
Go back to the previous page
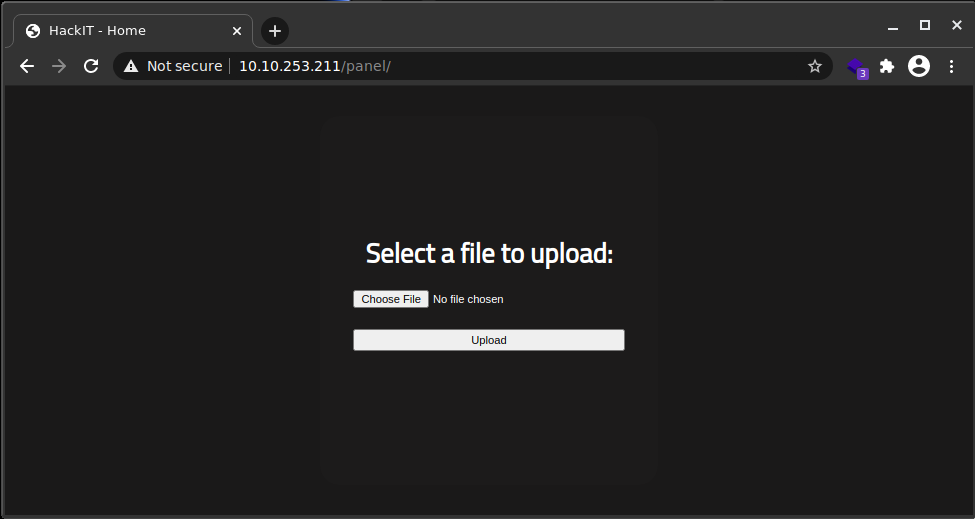click(x=27, y=66)
